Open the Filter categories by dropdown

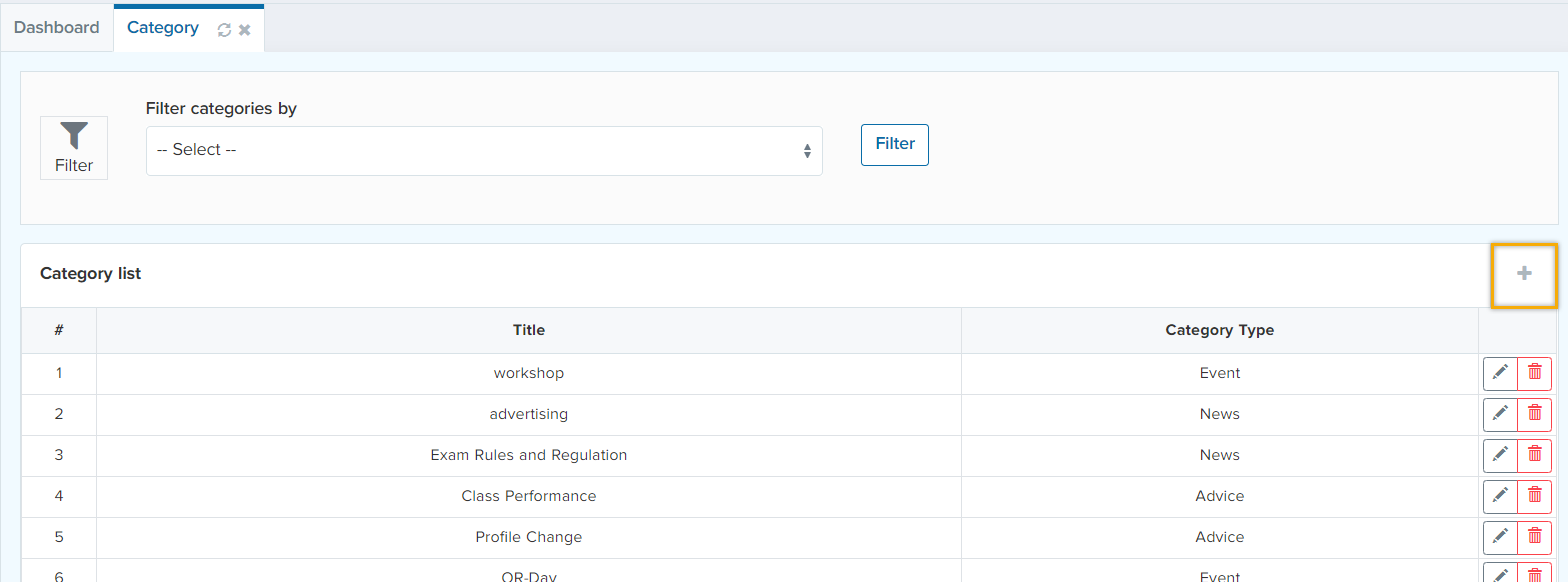pyautogui.click(x=484, y=150)
